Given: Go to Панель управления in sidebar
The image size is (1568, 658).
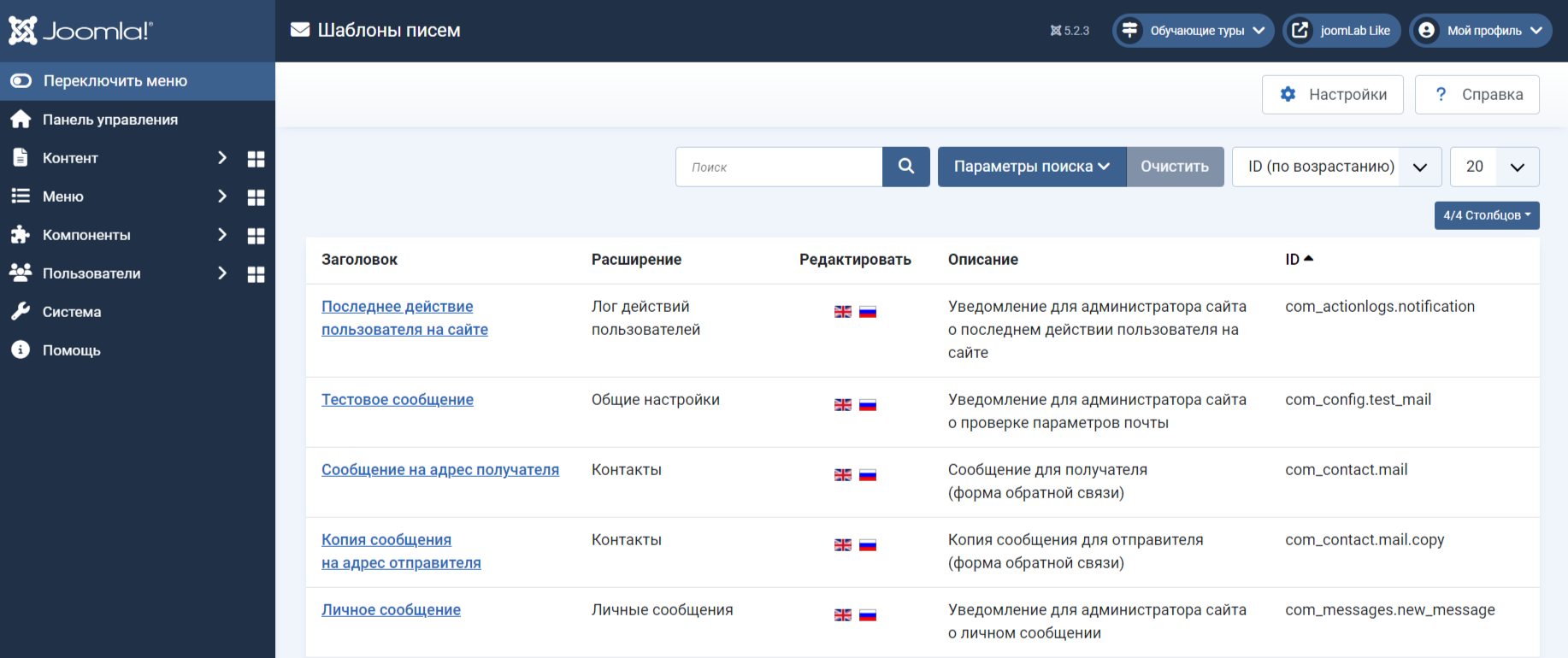Looking at the screenshot, I should (x=110, y=120).
